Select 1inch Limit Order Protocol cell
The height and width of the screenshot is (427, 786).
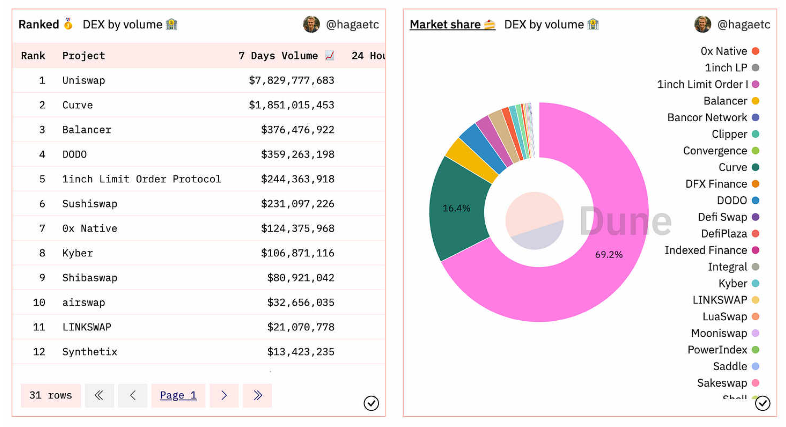coord(141,179)
